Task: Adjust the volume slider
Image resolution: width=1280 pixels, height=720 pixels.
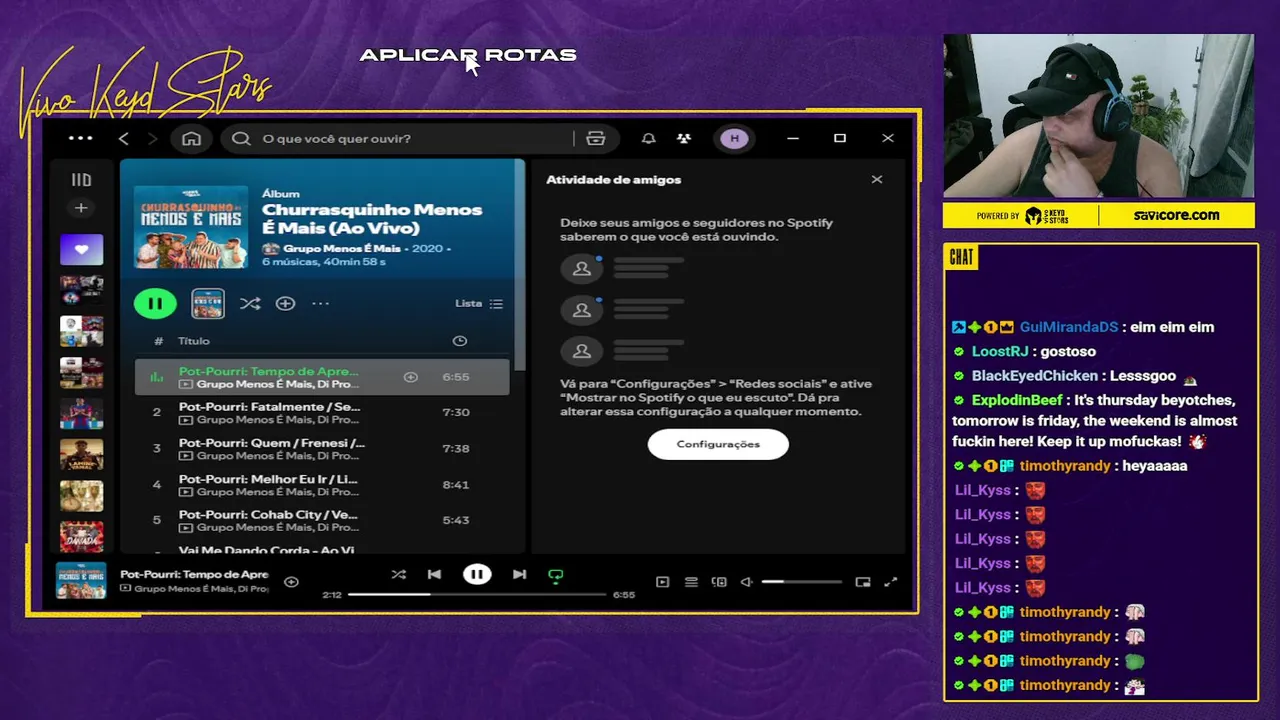Action: coord(801,581)
